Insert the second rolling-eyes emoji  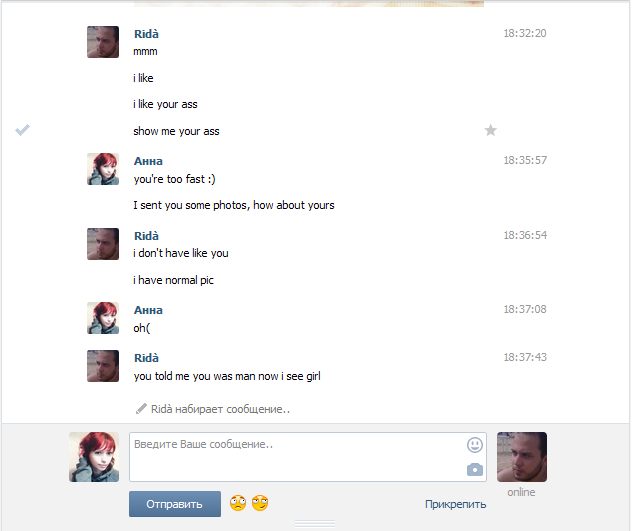click(x=260, y=503)
